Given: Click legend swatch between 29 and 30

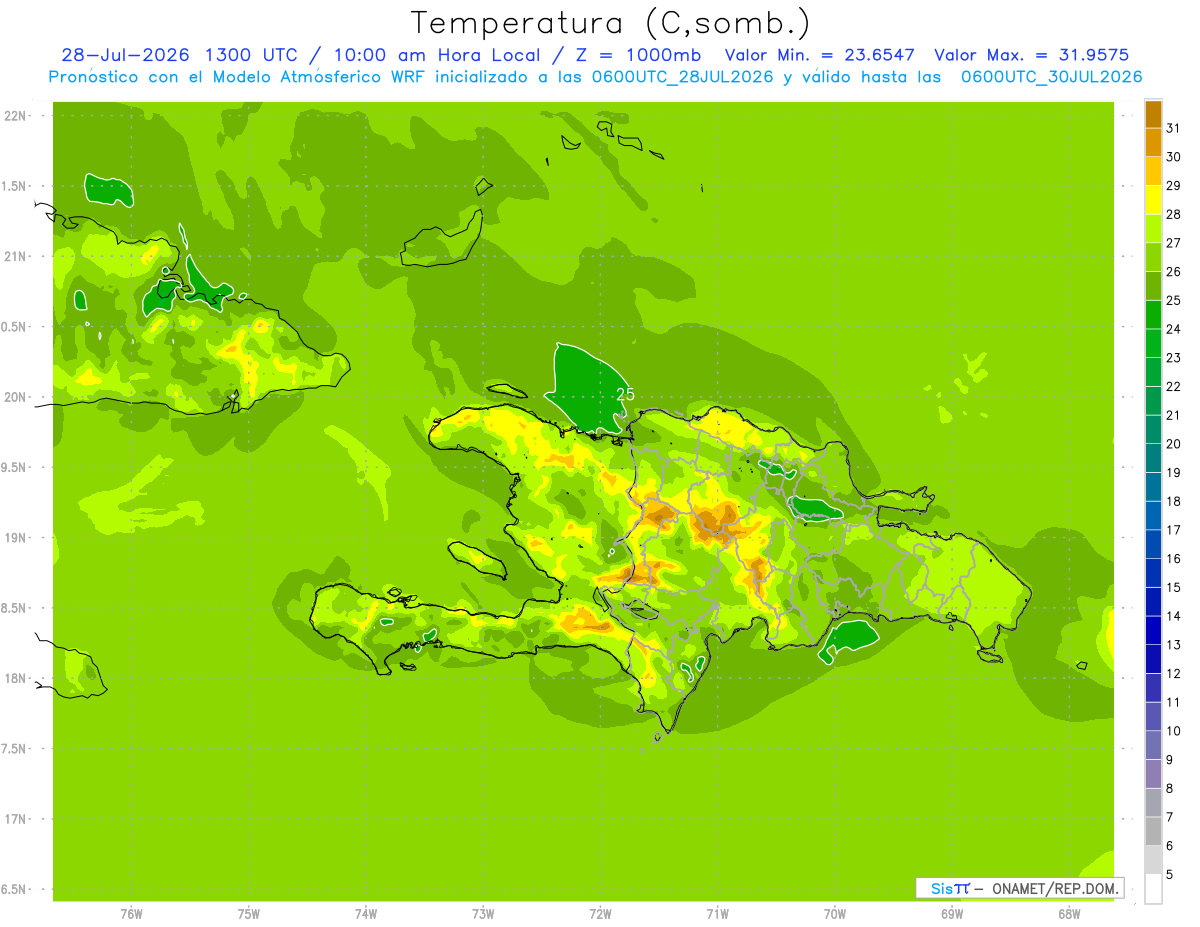Looking at the screenshot, I should tap(1153, 171).
